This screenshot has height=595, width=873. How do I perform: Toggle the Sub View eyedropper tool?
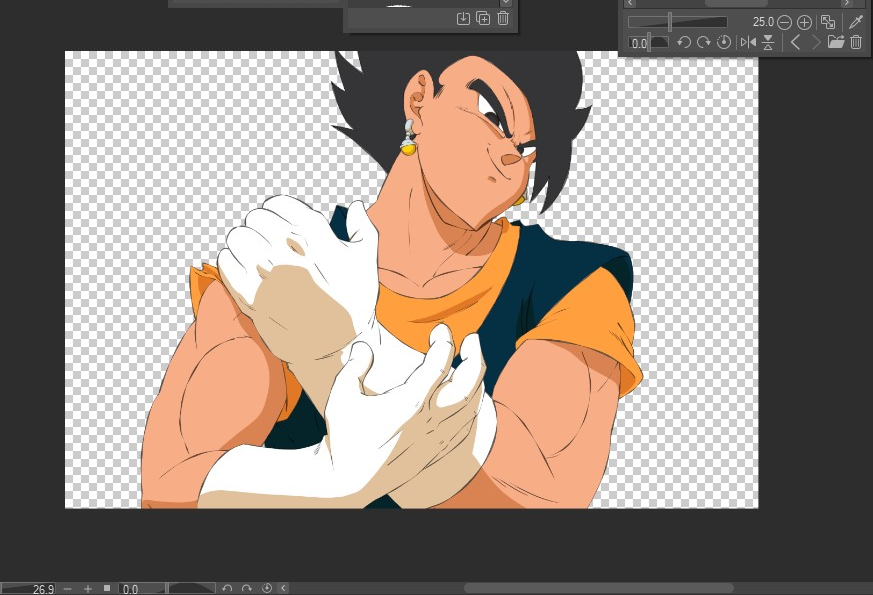click(856, 22)
